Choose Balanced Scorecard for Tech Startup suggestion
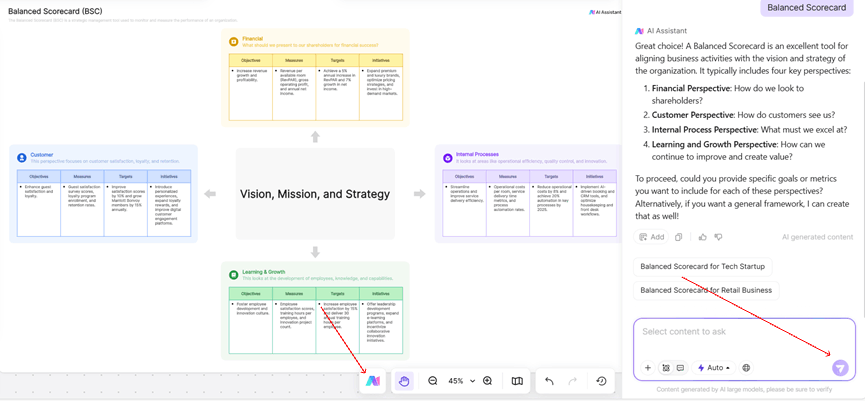 702,267
